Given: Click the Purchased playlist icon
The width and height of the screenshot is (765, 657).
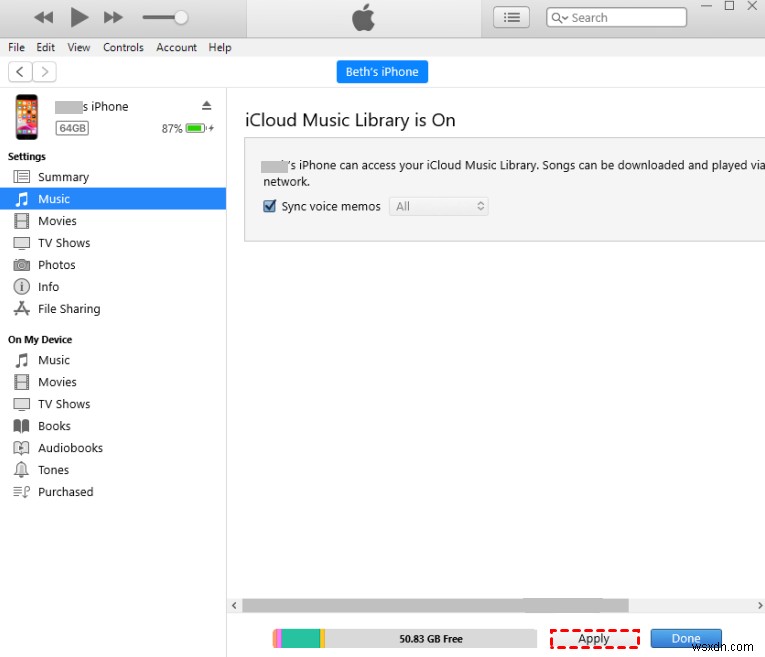Looking at the screenshot, I should coord(21,492).
